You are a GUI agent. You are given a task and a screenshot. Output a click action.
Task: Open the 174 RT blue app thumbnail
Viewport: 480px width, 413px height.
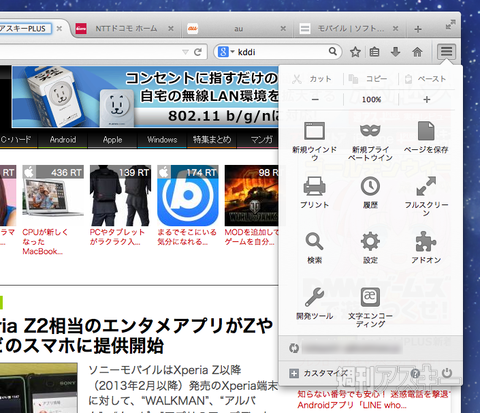pyautogui.click(x=188, y=195)
